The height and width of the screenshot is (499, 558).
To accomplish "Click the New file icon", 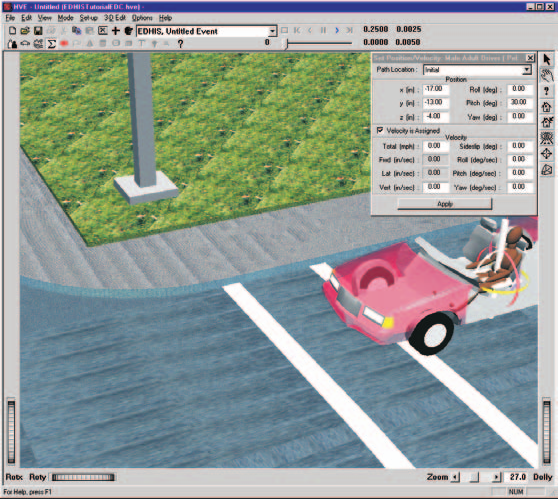I will [12, 31].
